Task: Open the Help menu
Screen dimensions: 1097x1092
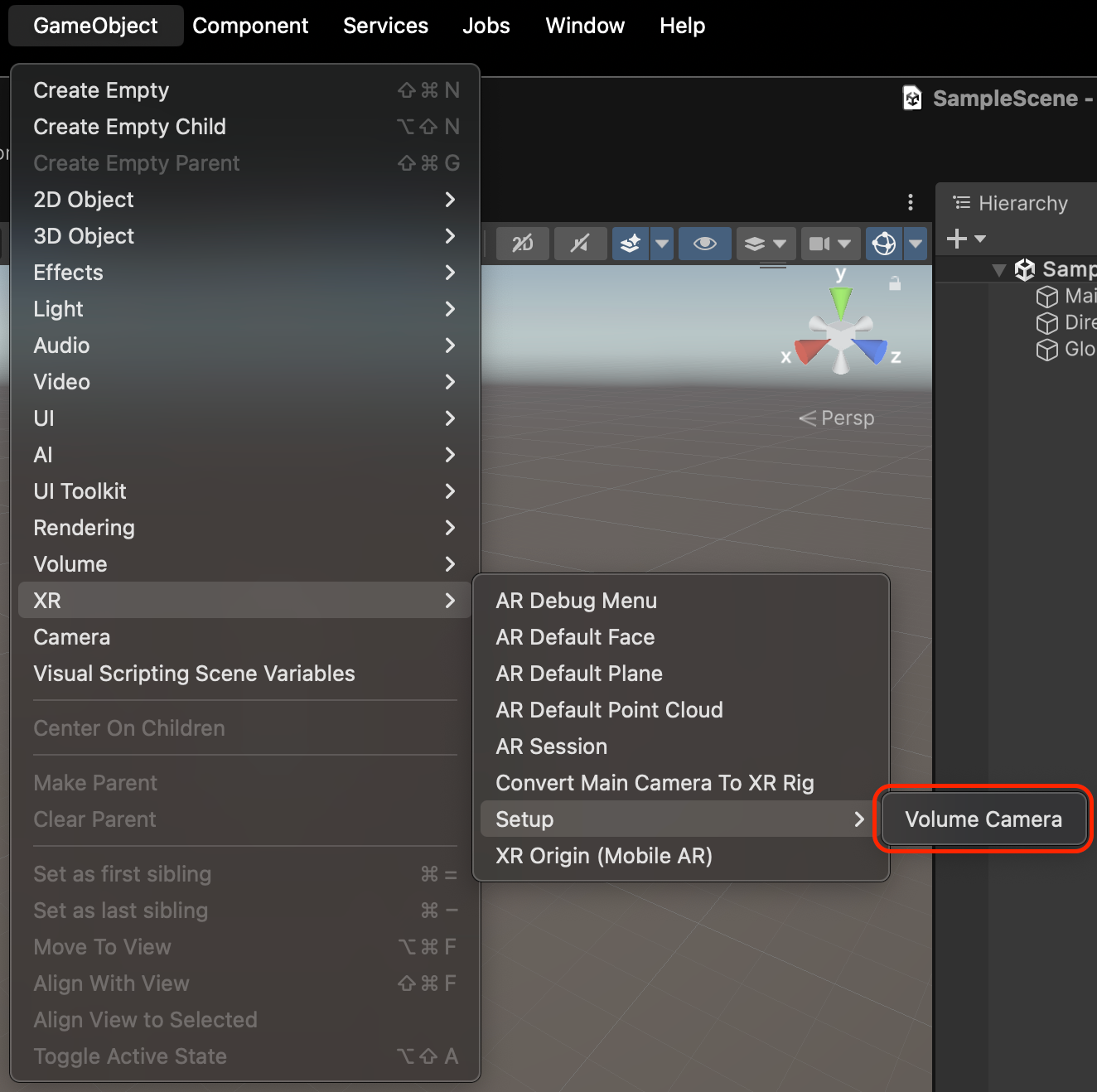Action: pos(682,26)
